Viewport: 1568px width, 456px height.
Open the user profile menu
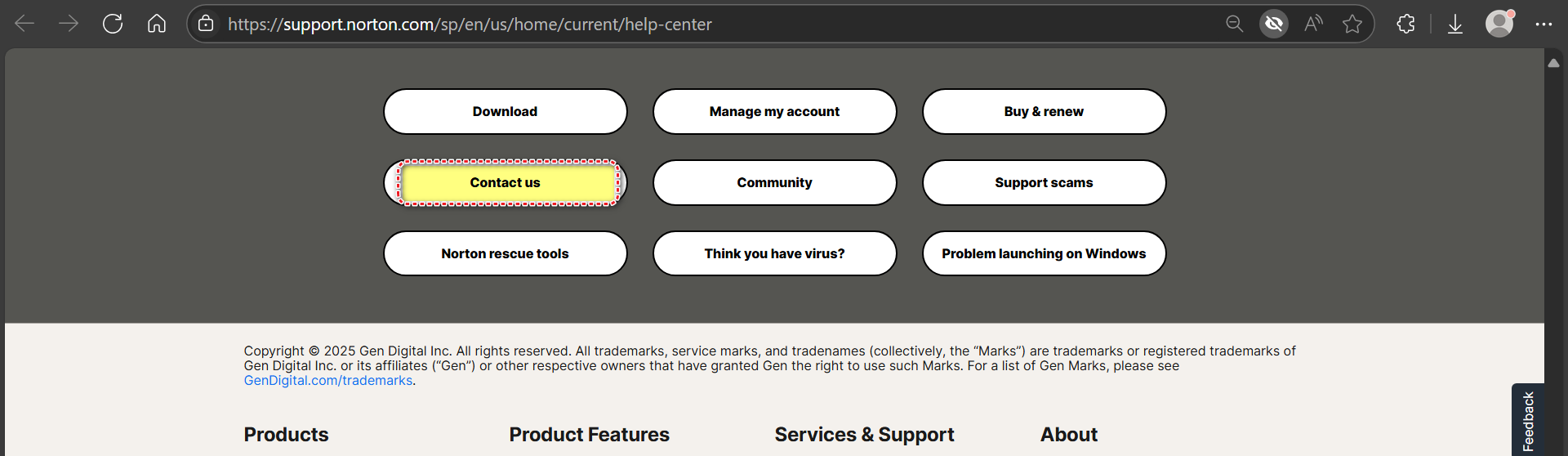click(x=1499, y=24)
